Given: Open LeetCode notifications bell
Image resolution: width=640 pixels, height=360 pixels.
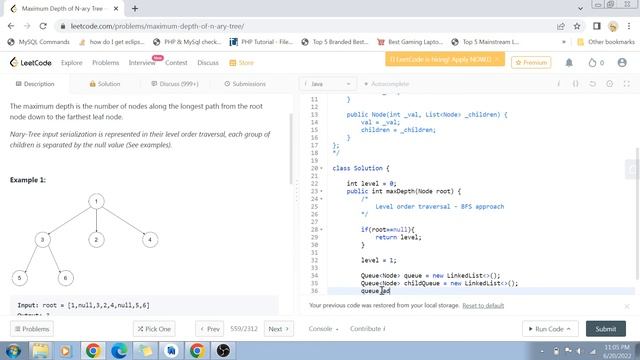Looking at the screenshot, I should click(569, 62).
